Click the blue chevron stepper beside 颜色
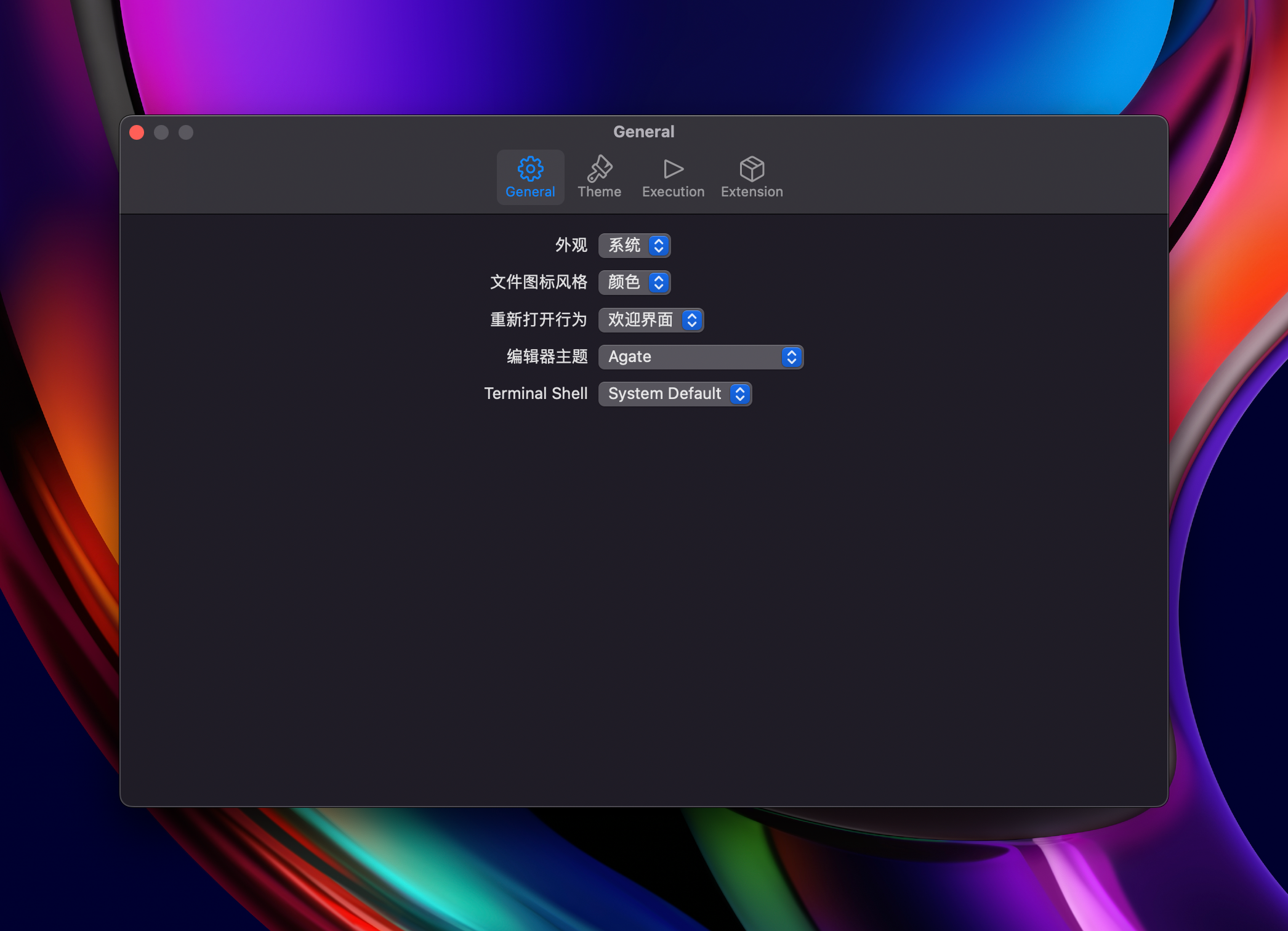The width and height of the screenshot is (1288, 931). click(659, 283)
